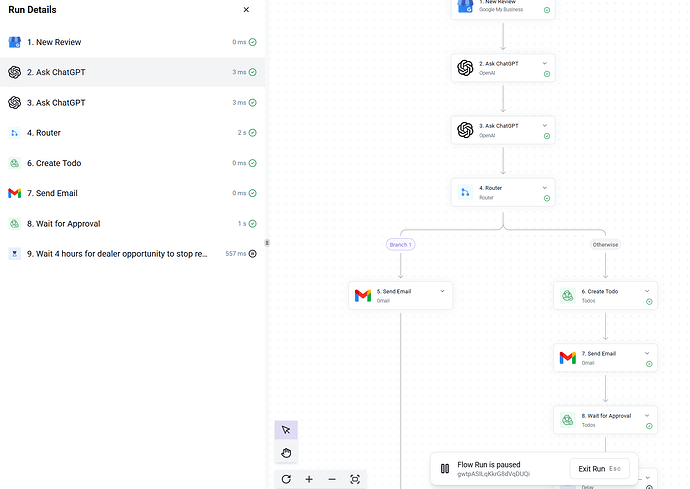Click the "557 ms" duration of step 9
Screen dimensions: 690x489
tap(235, 254)
